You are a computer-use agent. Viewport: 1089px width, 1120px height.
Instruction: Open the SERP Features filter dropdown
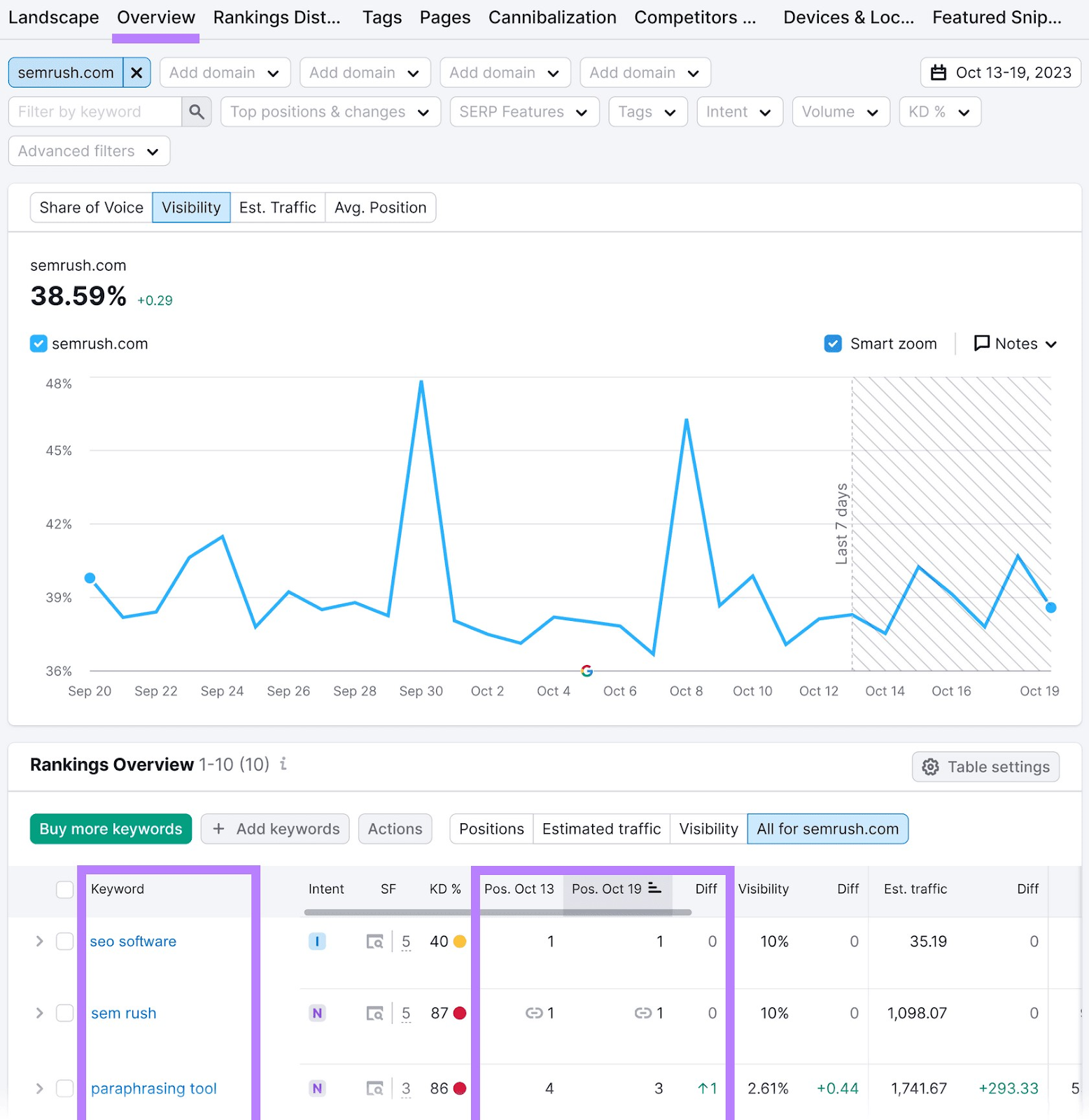[x=524, y=112]
